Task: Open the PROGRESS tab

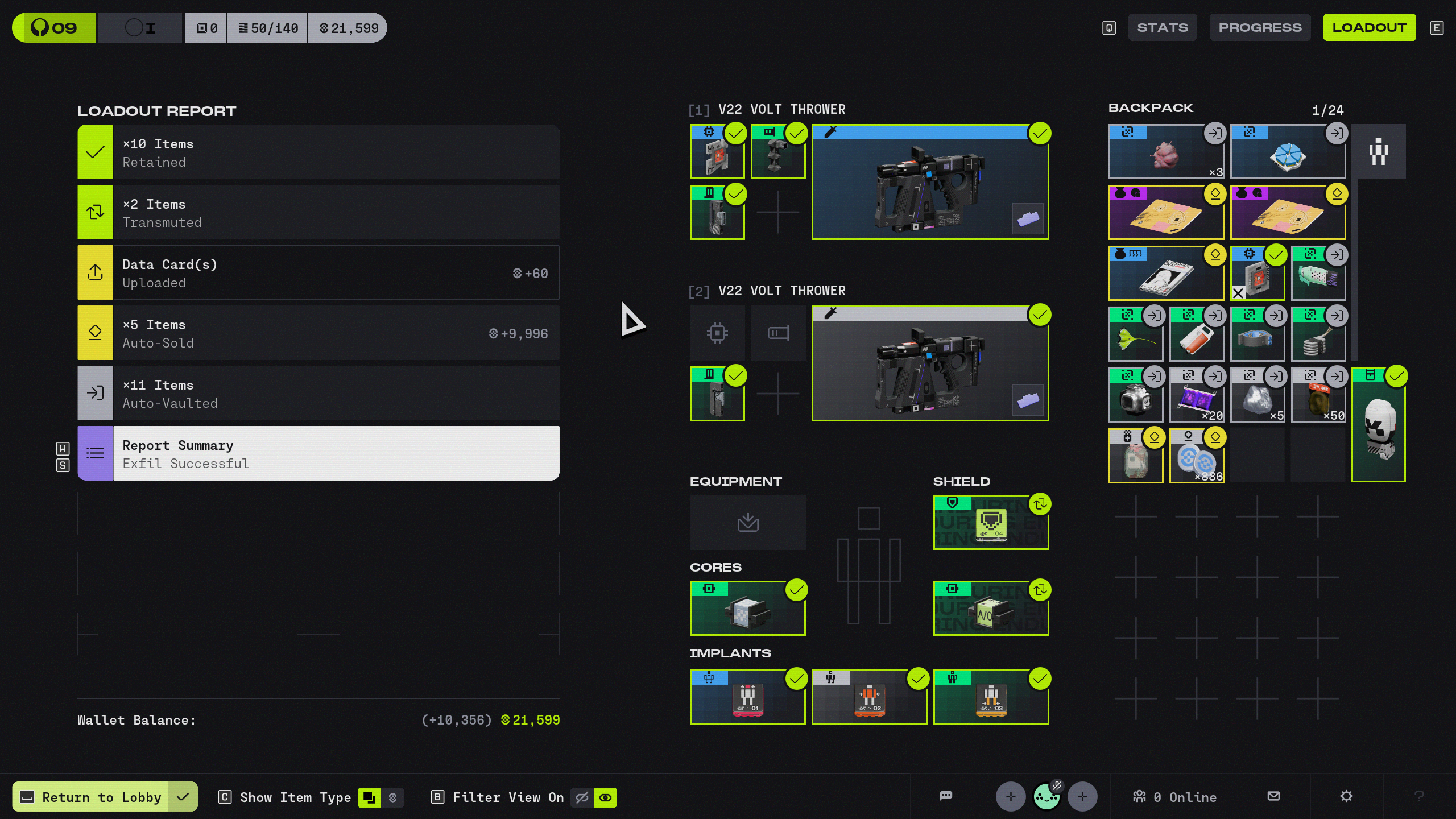Action: pos(1260,27)
